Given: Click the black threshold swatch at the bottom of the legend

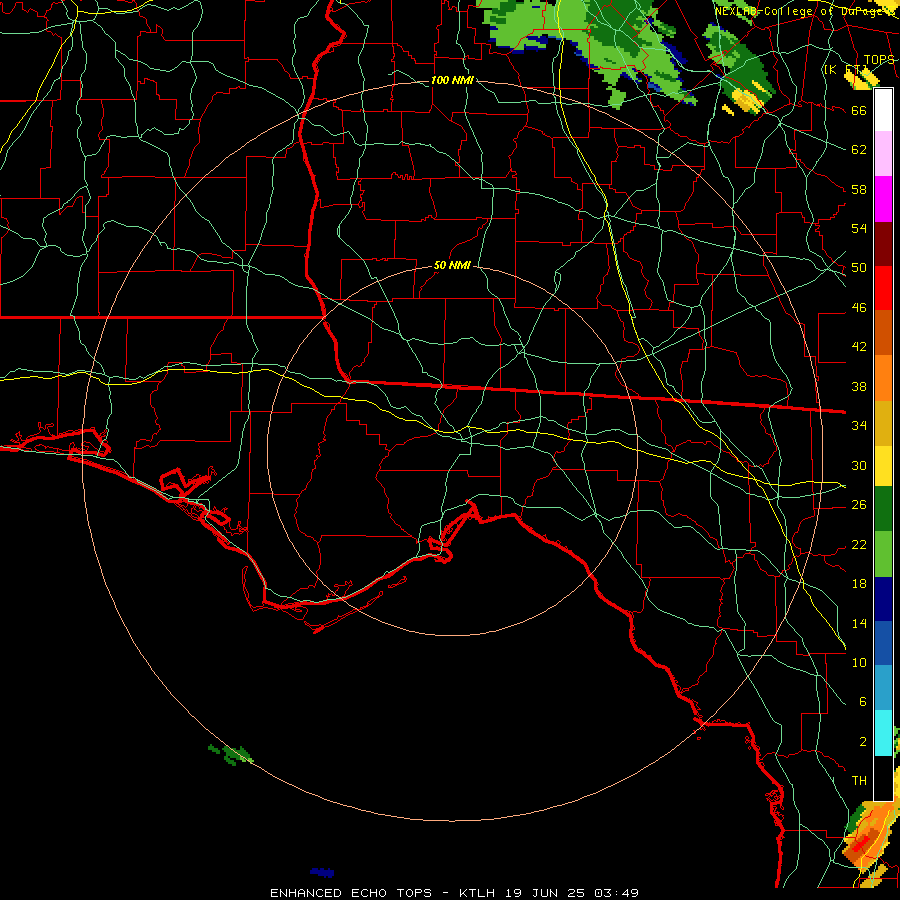Looking at the screenshot, I should [x=883, y=778].
